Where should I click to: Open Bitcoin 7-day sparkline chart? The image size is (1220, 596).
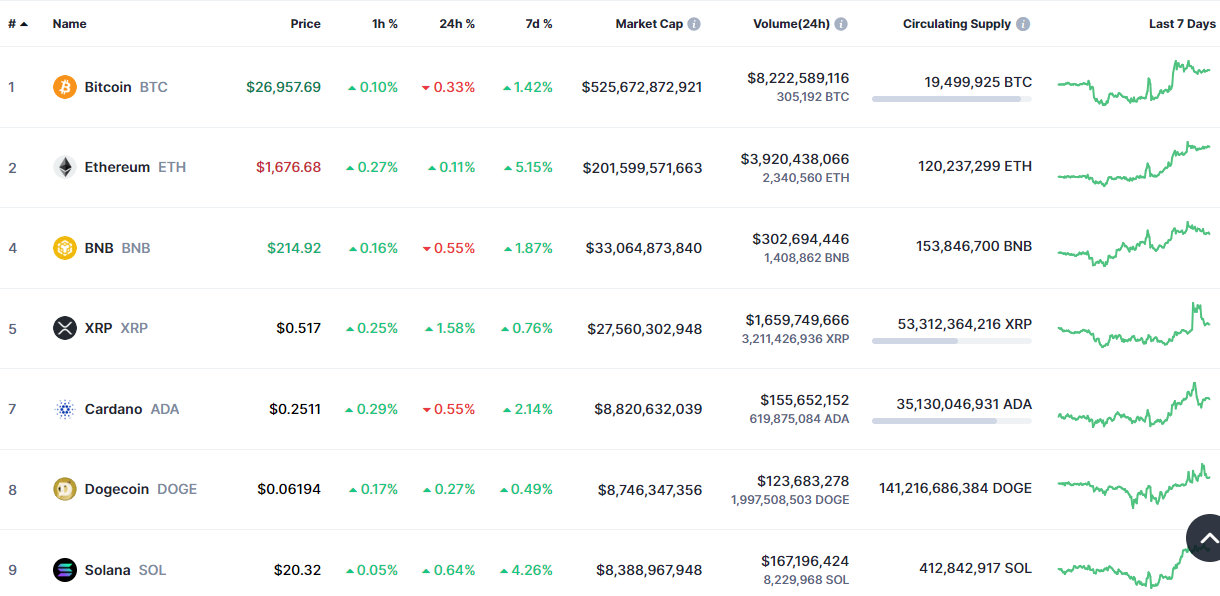point(1134,83)
